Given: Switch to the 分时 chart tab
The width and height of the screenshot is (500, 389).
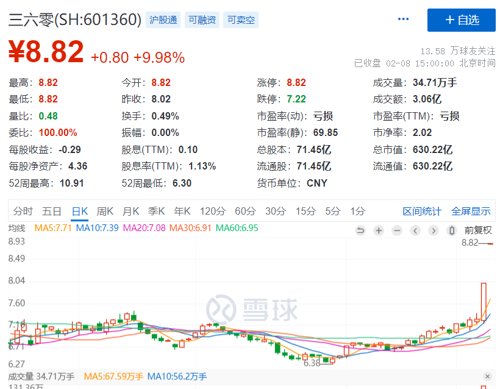Looking at the screenshot, I should (23, 211).
